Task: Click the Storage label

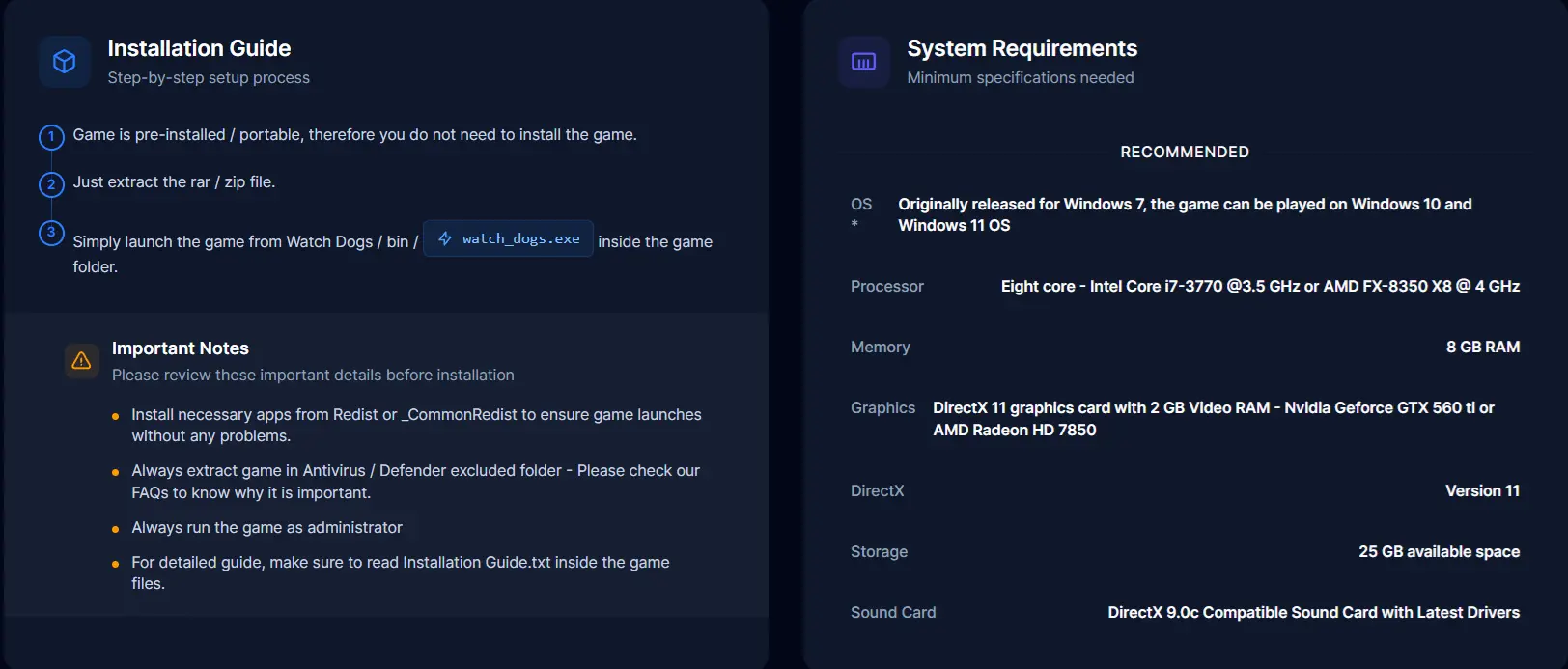Action: 880,552
